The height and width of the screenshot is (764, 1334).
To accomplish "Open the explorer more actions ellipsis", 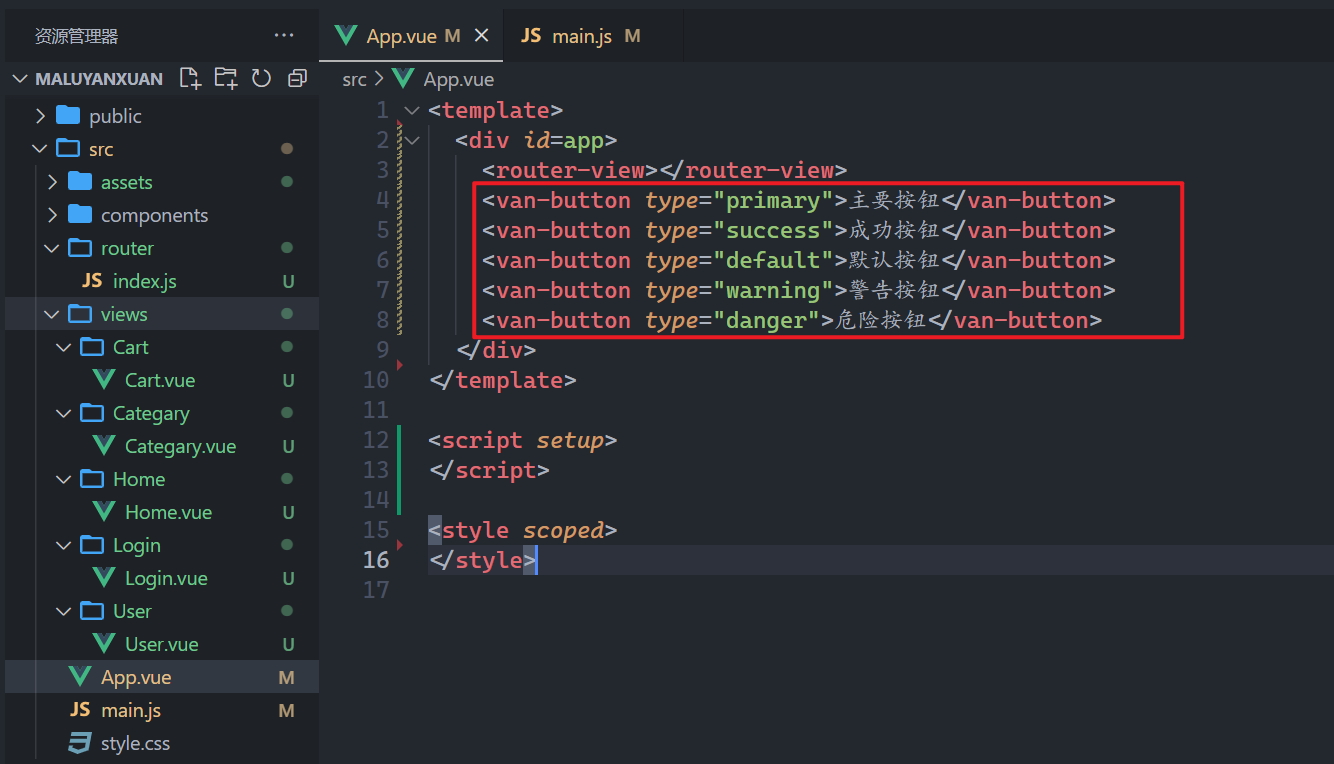I will [284, 36].
